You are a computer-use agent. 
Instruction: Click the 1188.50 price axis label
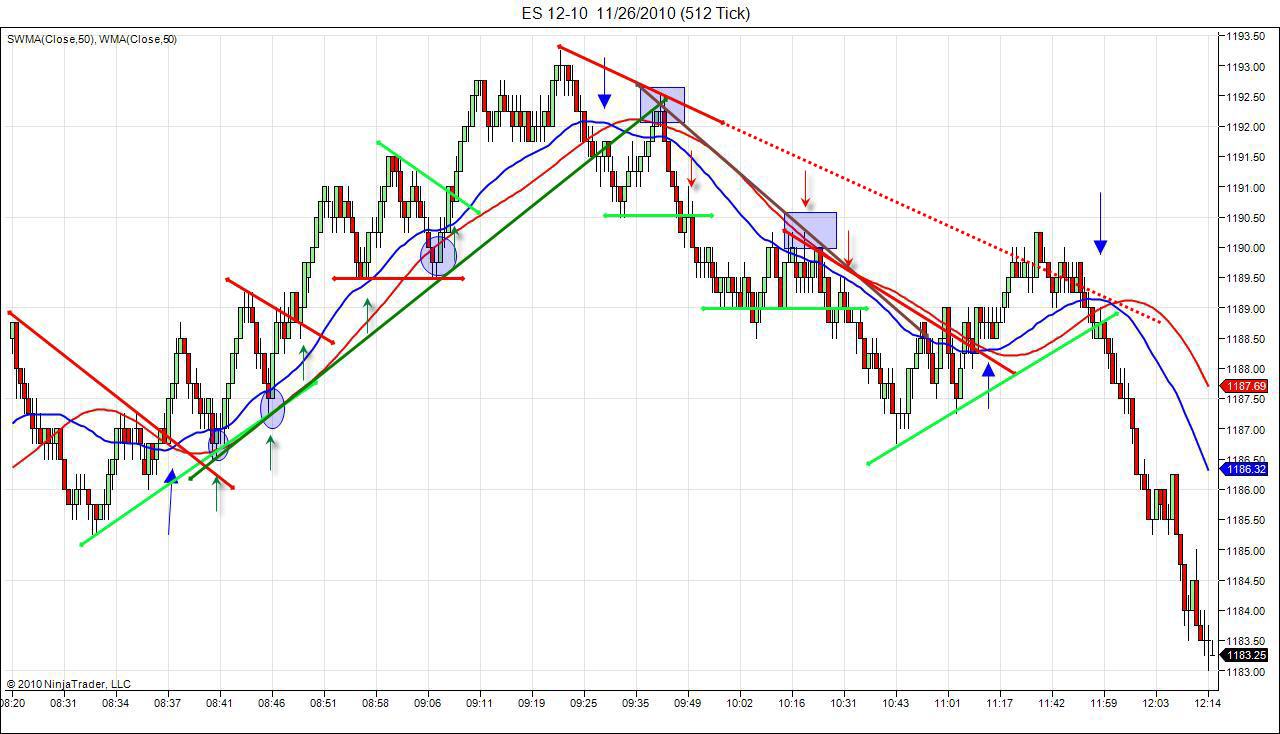click(x=1246, y=339)
